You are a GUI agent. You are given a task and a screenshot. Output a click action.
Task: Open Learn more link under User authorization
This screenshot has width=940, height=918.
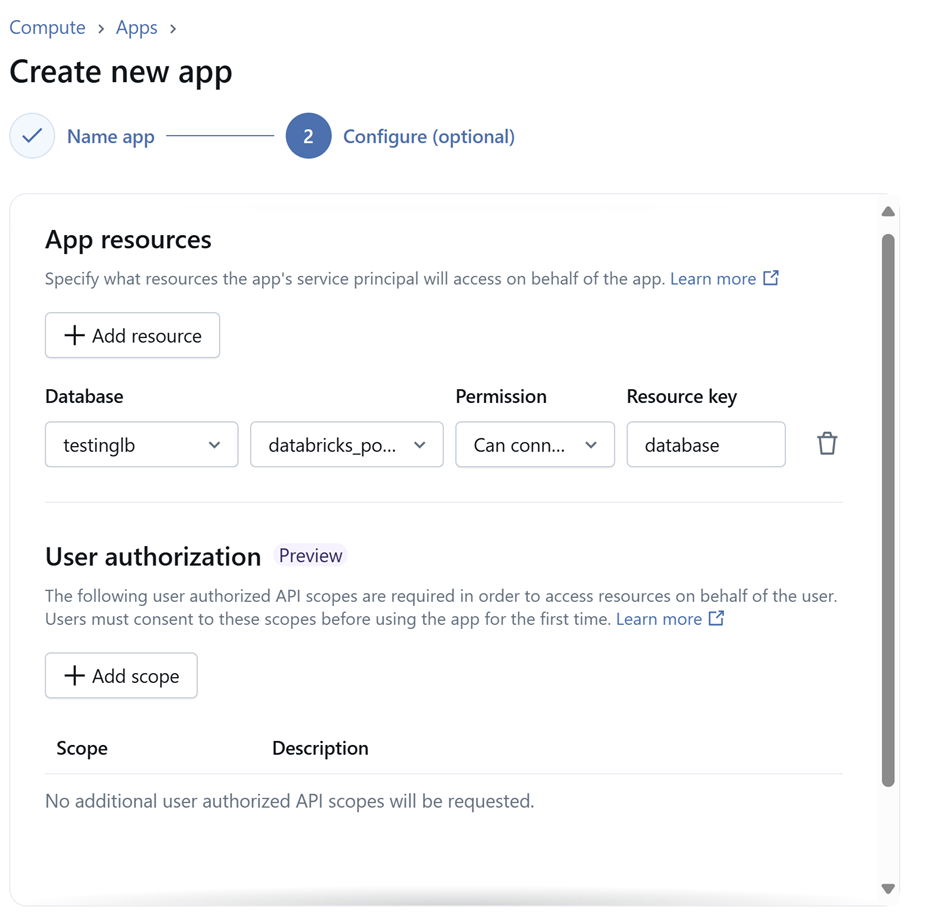tap(658, 619)
